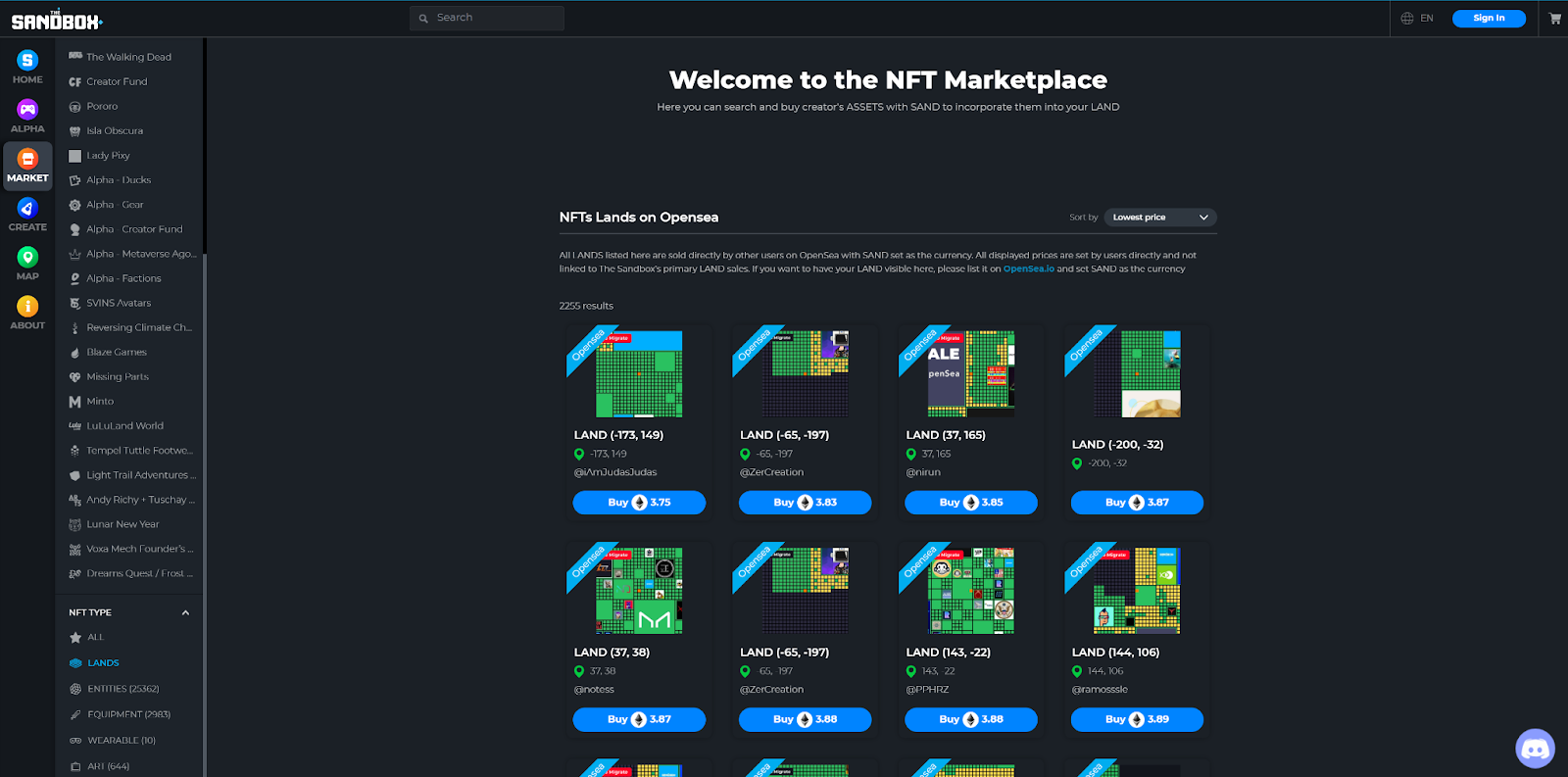
Task: Open the Home section icon
Action: click(27, 61)
